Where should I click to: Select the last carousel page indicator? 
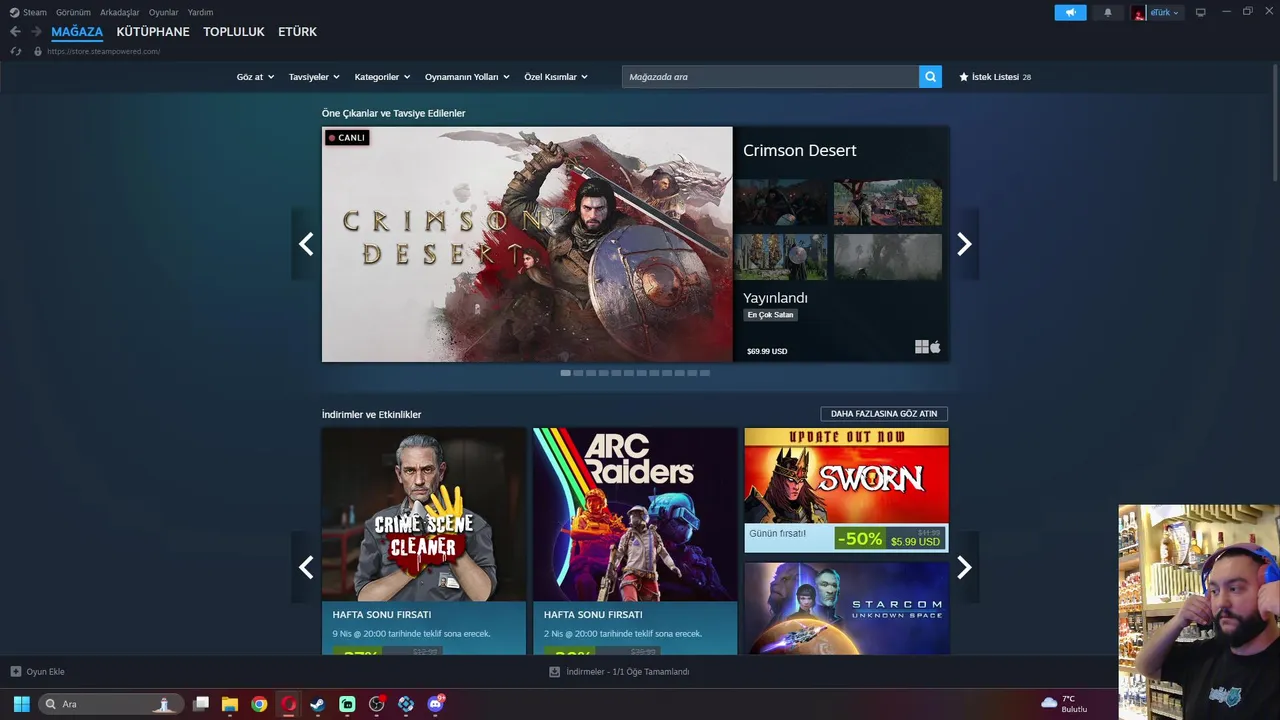coord(705,373)
